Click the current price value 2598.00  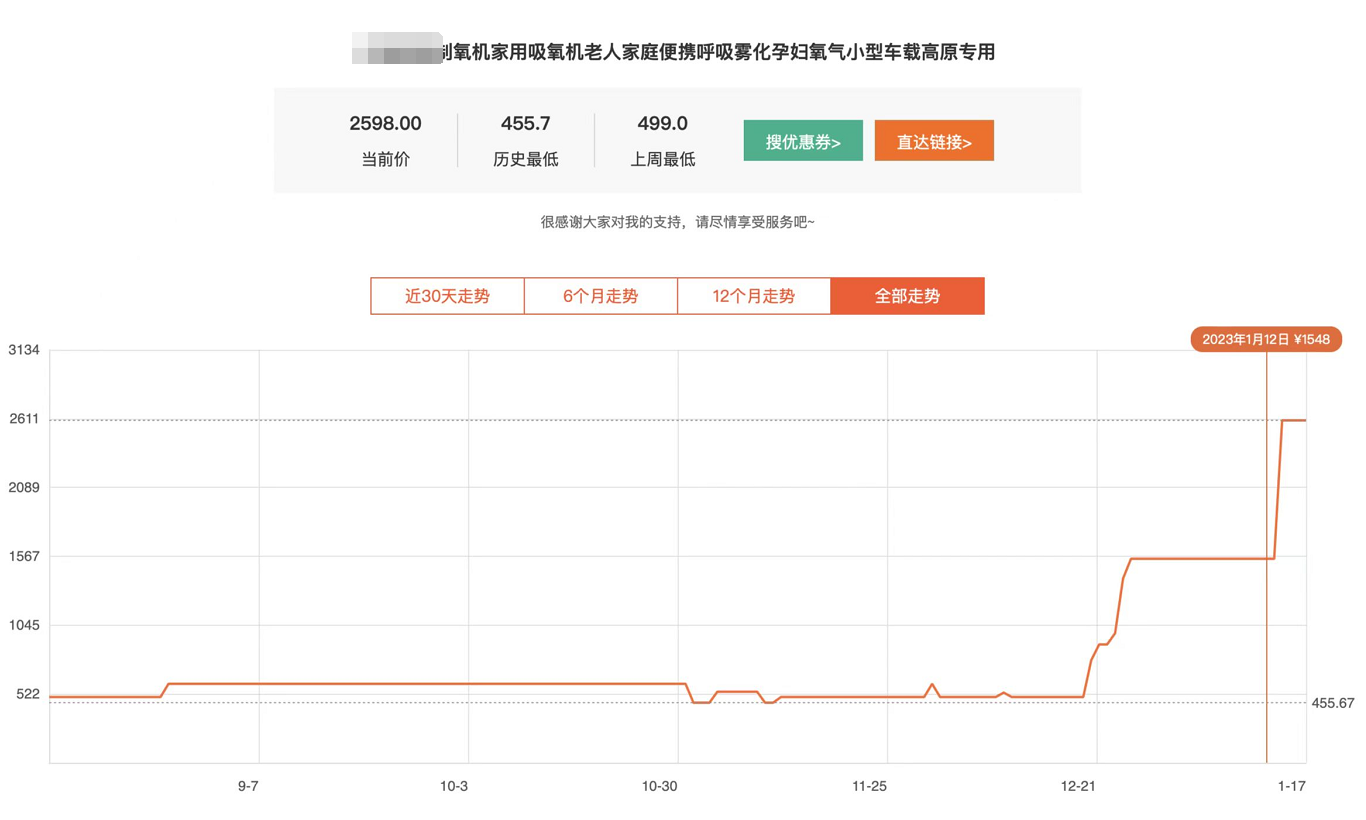[x=386, y=123]
